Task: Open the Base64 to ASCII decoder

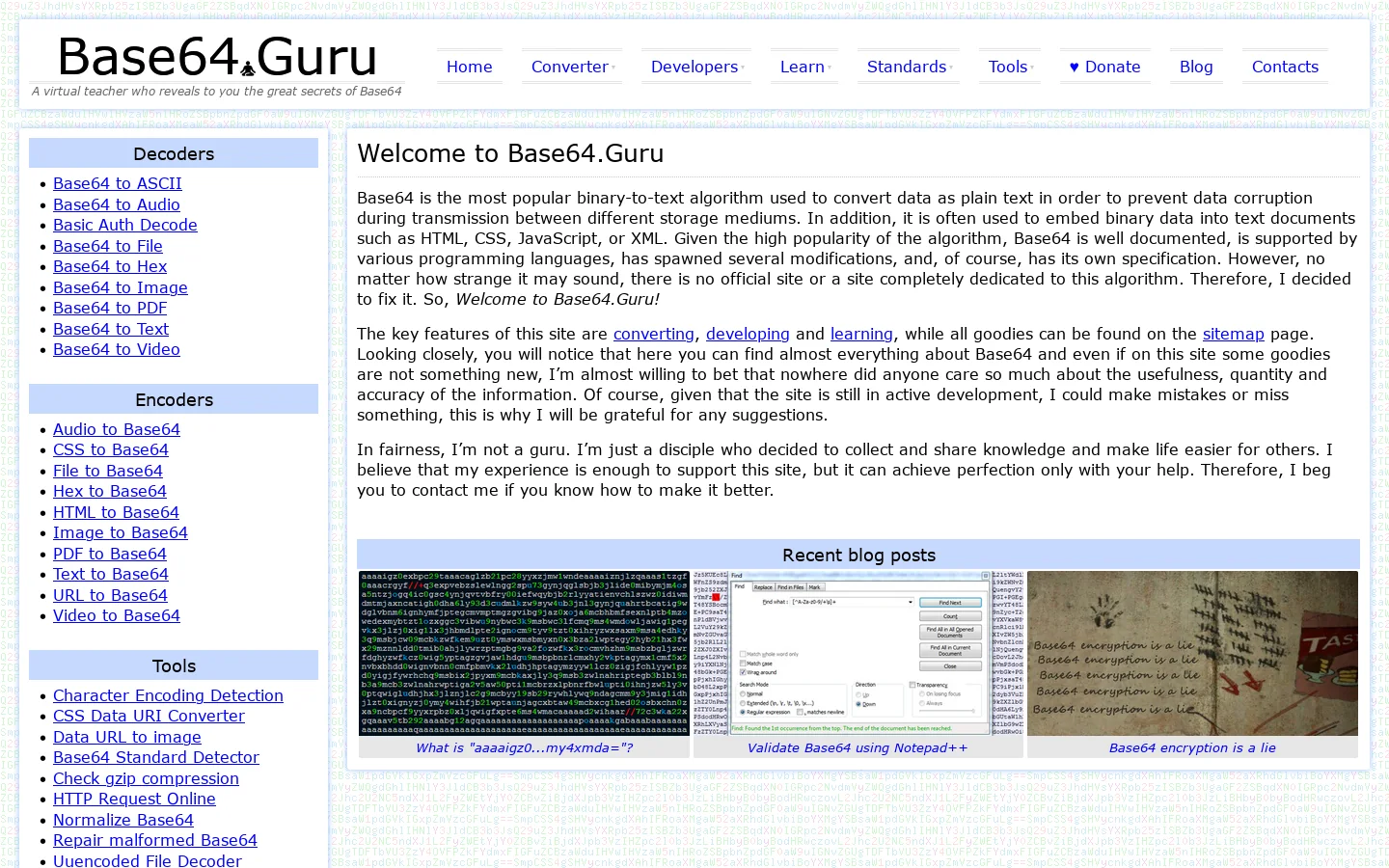Action: click(118, 183)
